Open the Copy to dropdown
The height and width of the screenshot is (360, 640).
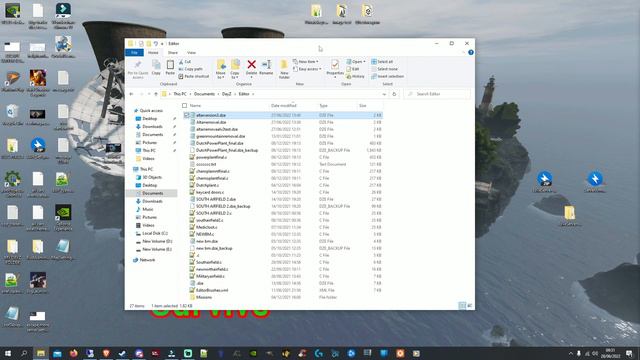[235, 69]
